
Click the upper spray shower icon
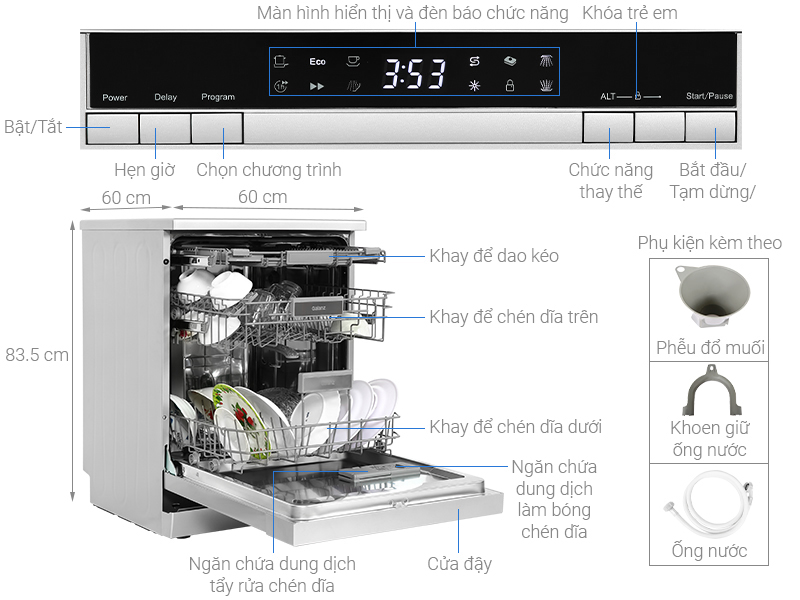(x=544, y=62)
